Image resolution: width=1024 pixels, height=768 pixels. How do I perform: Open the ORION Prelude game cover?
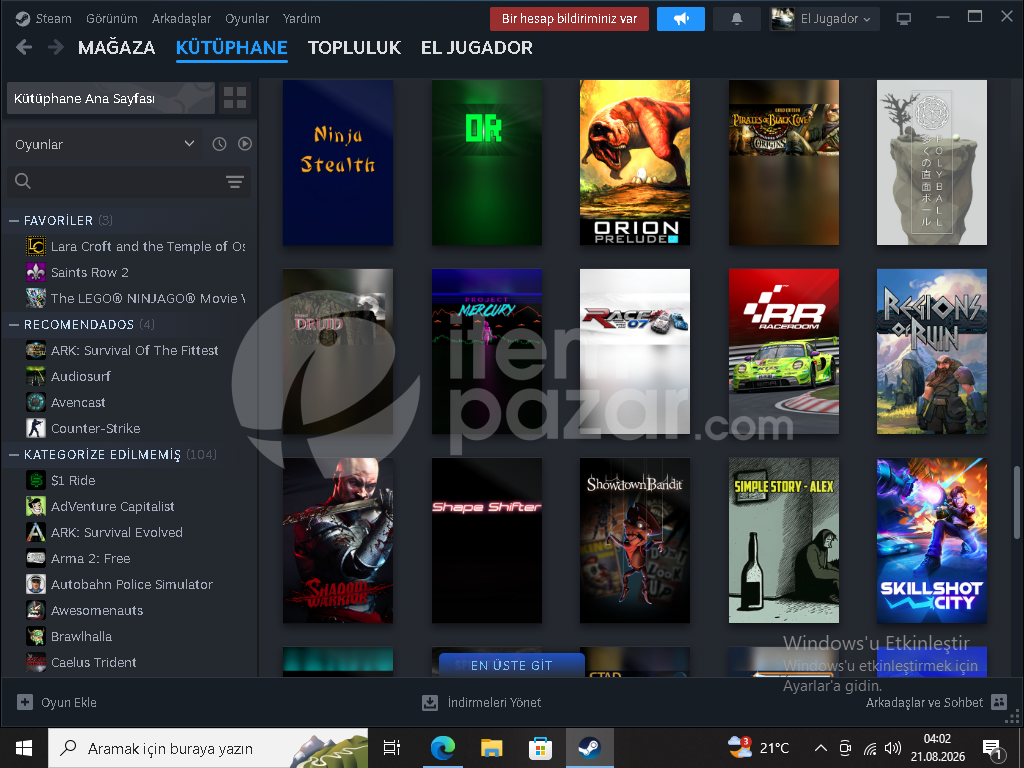[635, 163]
